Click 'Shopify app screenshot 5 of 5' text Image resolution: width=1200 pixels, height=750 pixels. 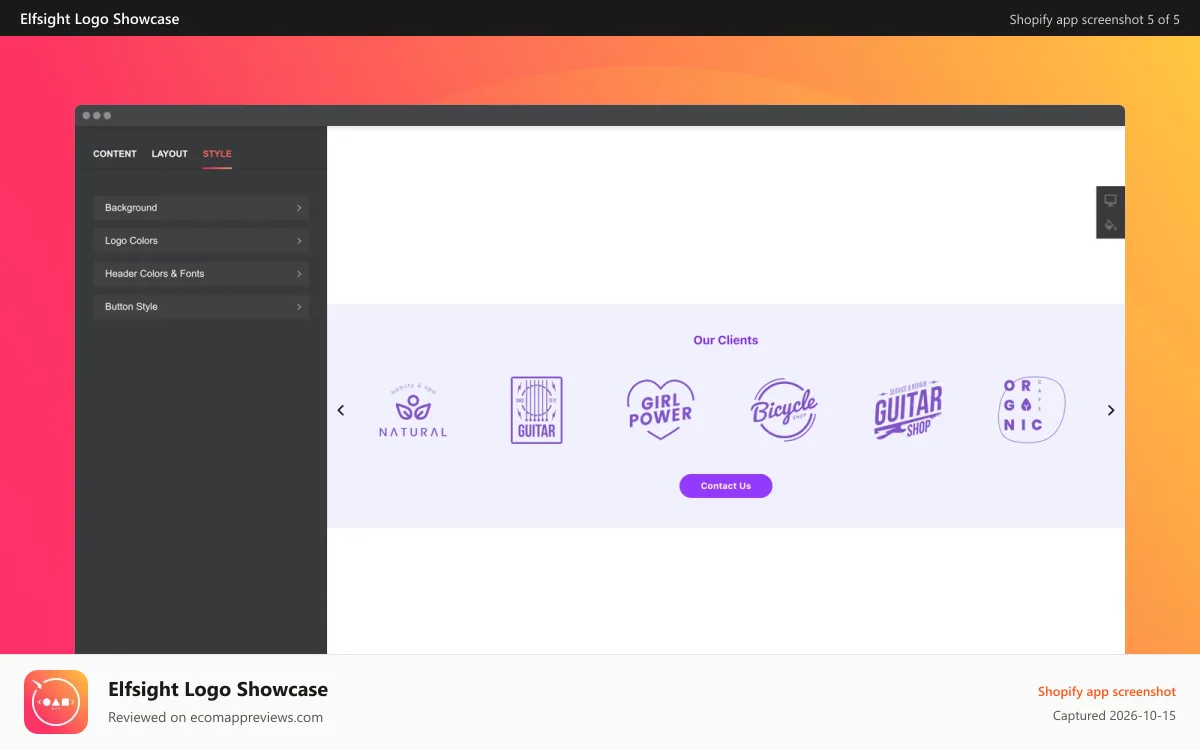[1095, 19]
